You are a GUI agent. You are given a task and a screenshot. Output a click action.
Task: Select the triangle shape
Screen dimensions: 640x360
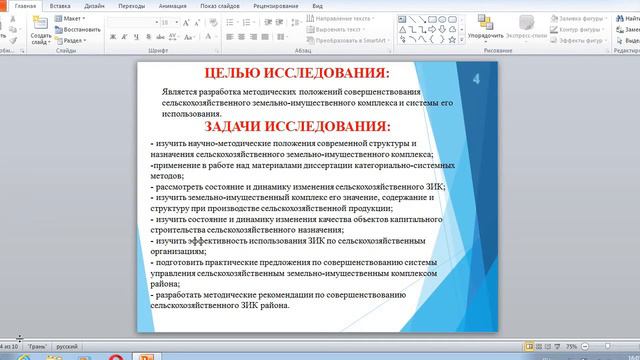coord(402,29)
